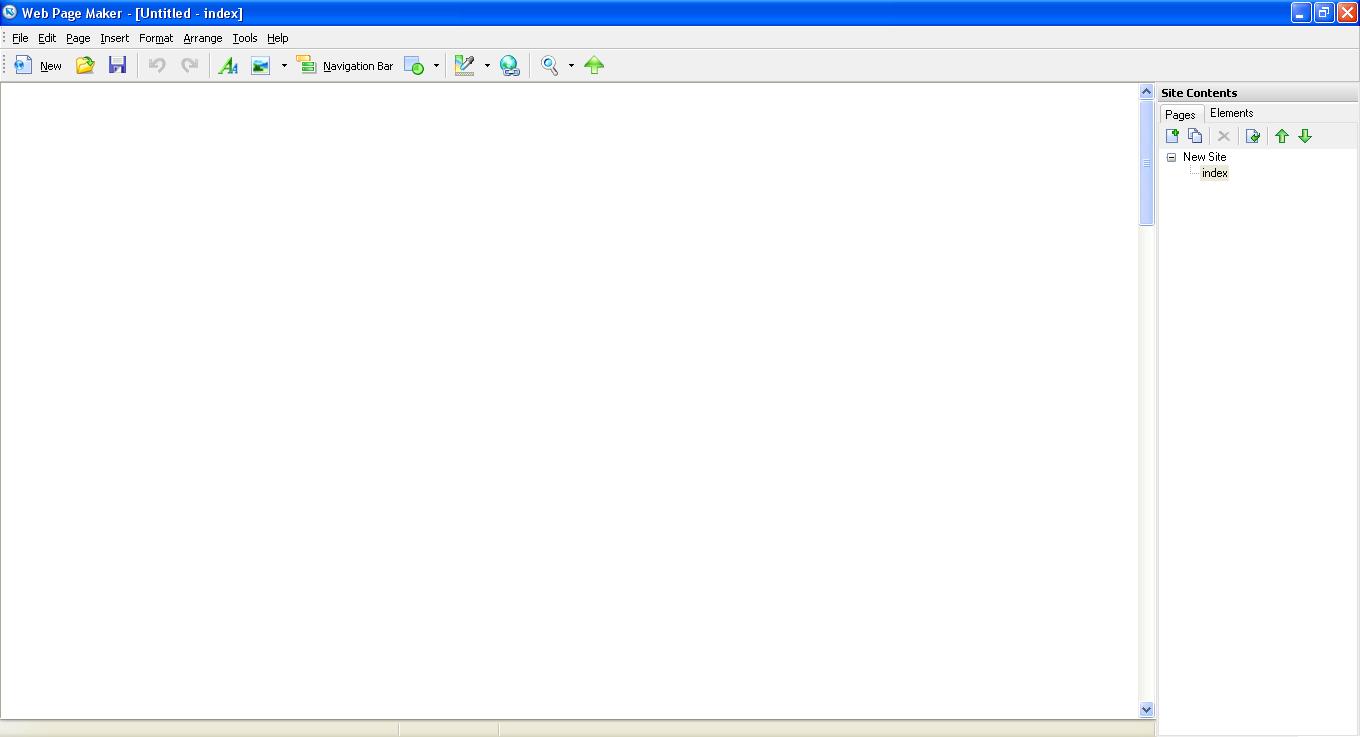The width and height of the screenshot is (1360, 737).
Task: Open the Help menu
Action: click(278, 38)
